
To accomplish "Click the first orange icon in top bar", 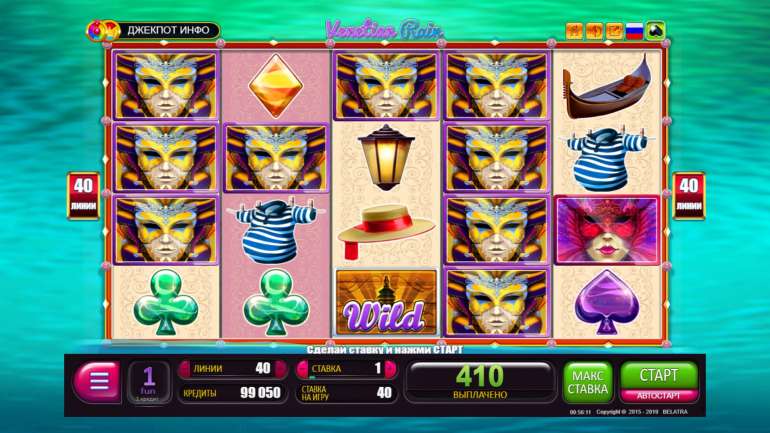I will pyautogui.click(x=574, y=31).
